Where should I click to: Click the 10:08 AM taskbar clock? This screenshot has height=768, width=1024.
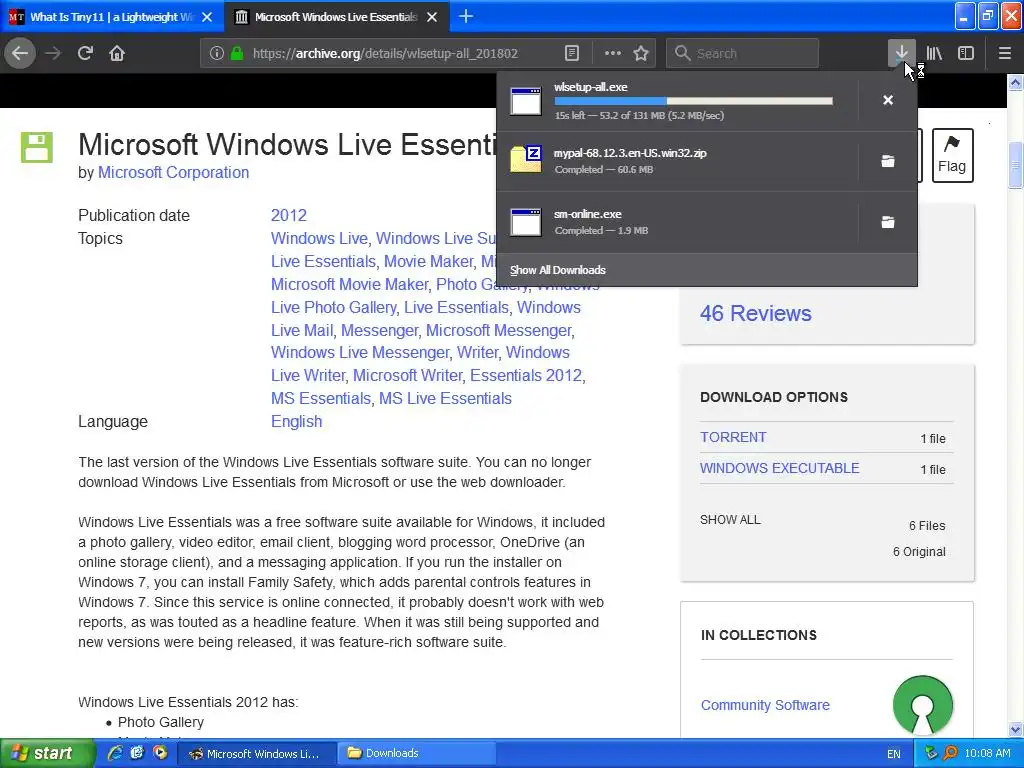tap(987, 753)
